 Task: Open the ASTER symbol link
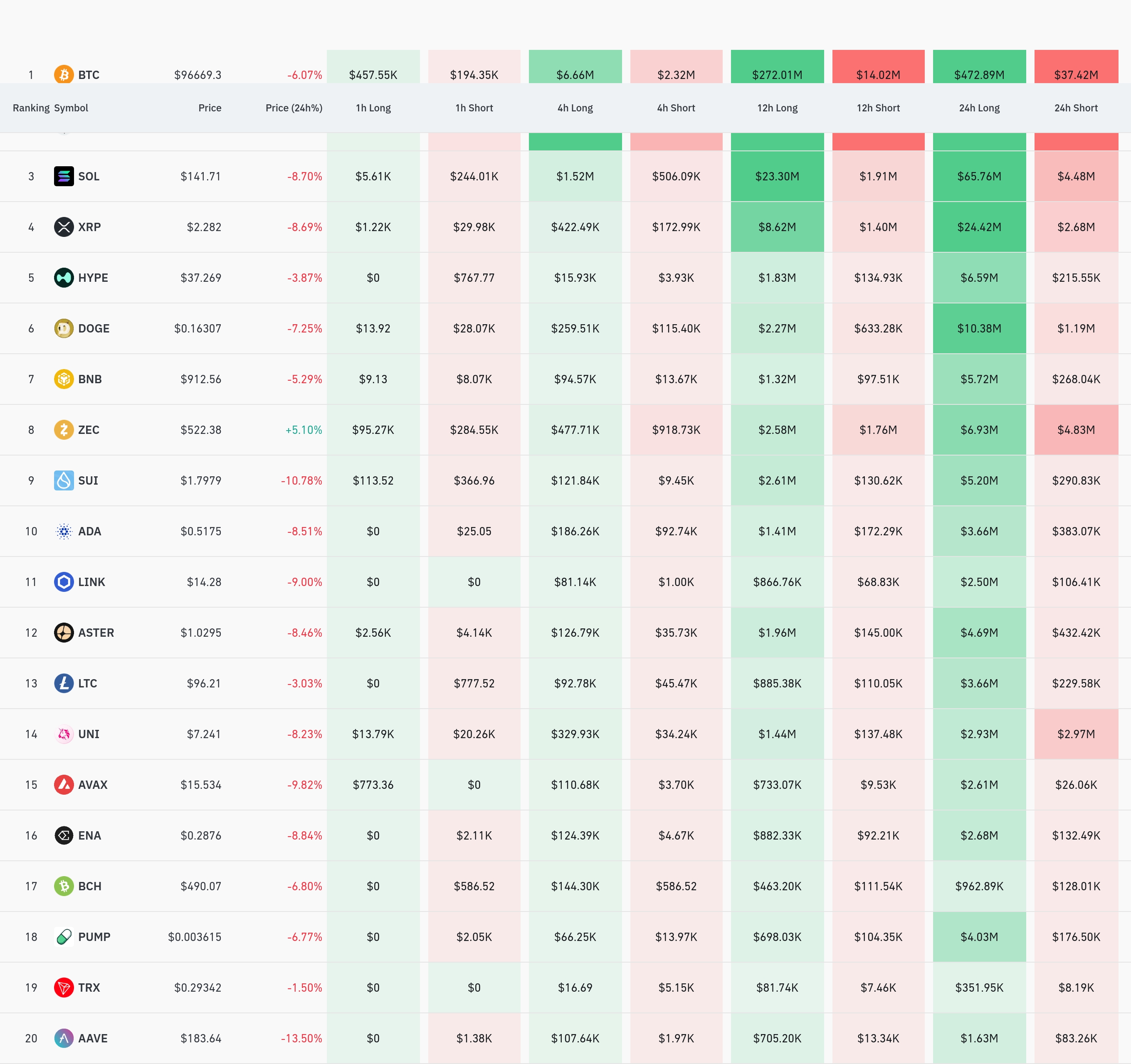(x=96, y=632)
